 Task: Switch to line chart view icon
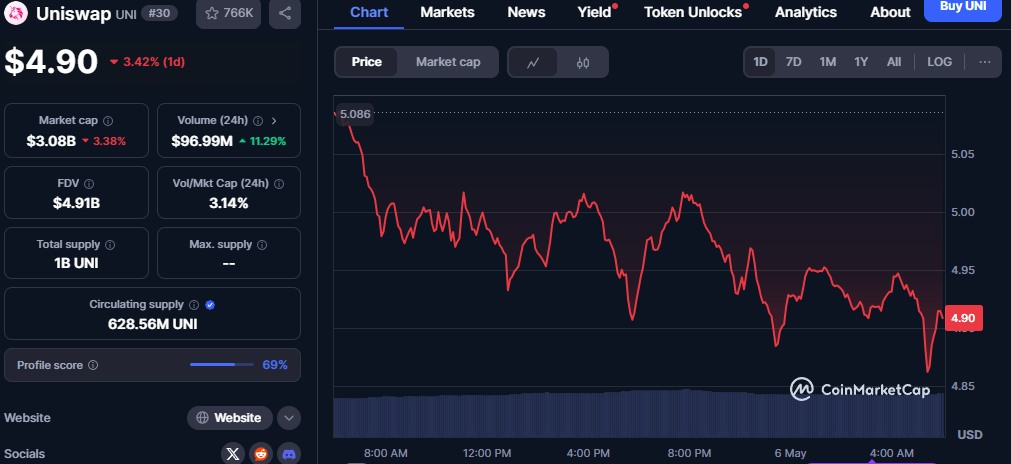(x=533, y=63)
